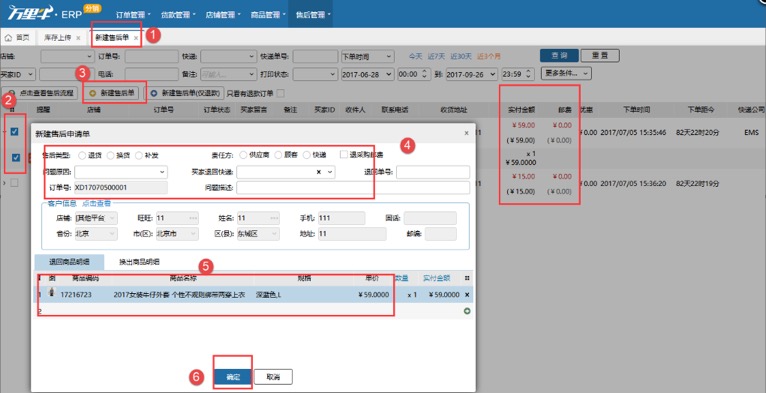
Task: Click the 快递单号 search input field
Action: click(315, 57)
